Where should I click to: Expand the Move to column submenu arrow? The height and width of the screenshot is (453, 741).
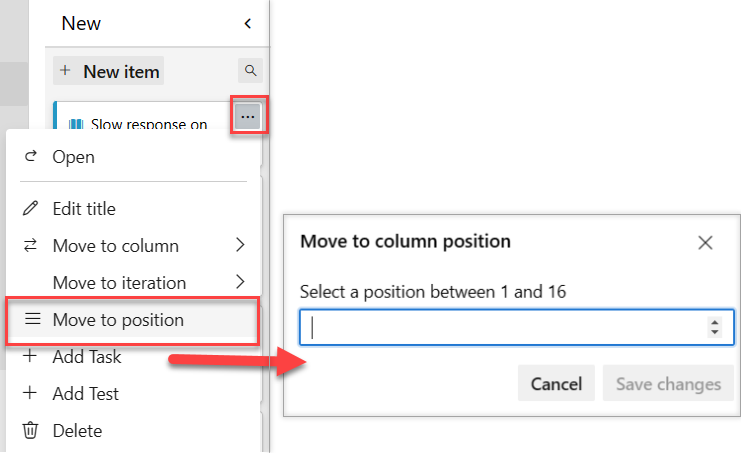point(240,245)
